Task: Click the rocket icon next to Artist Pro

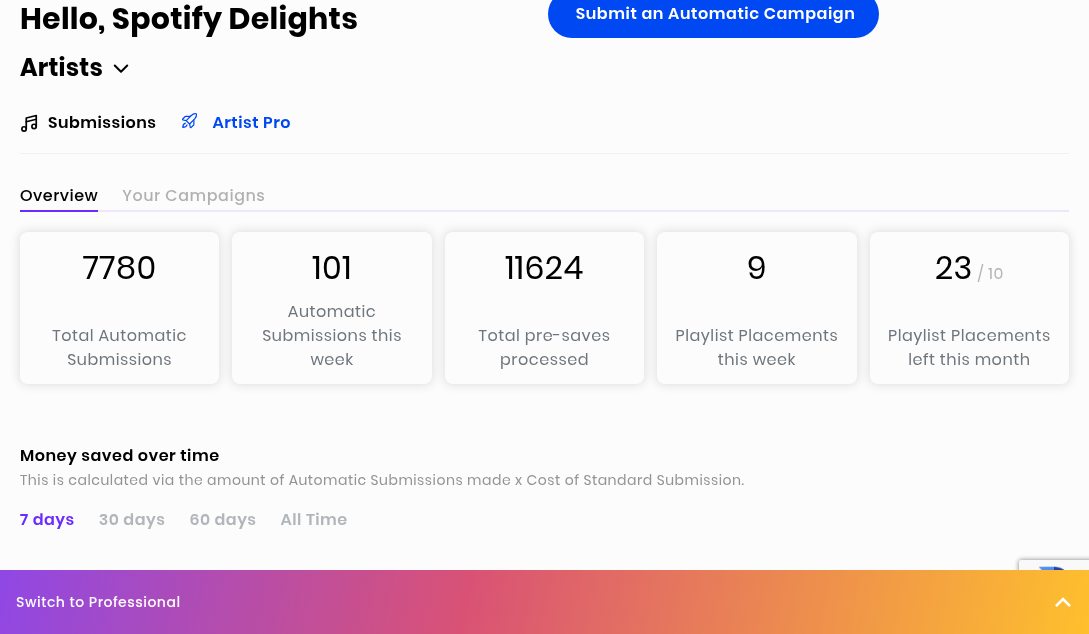Action: pos(189,121)
